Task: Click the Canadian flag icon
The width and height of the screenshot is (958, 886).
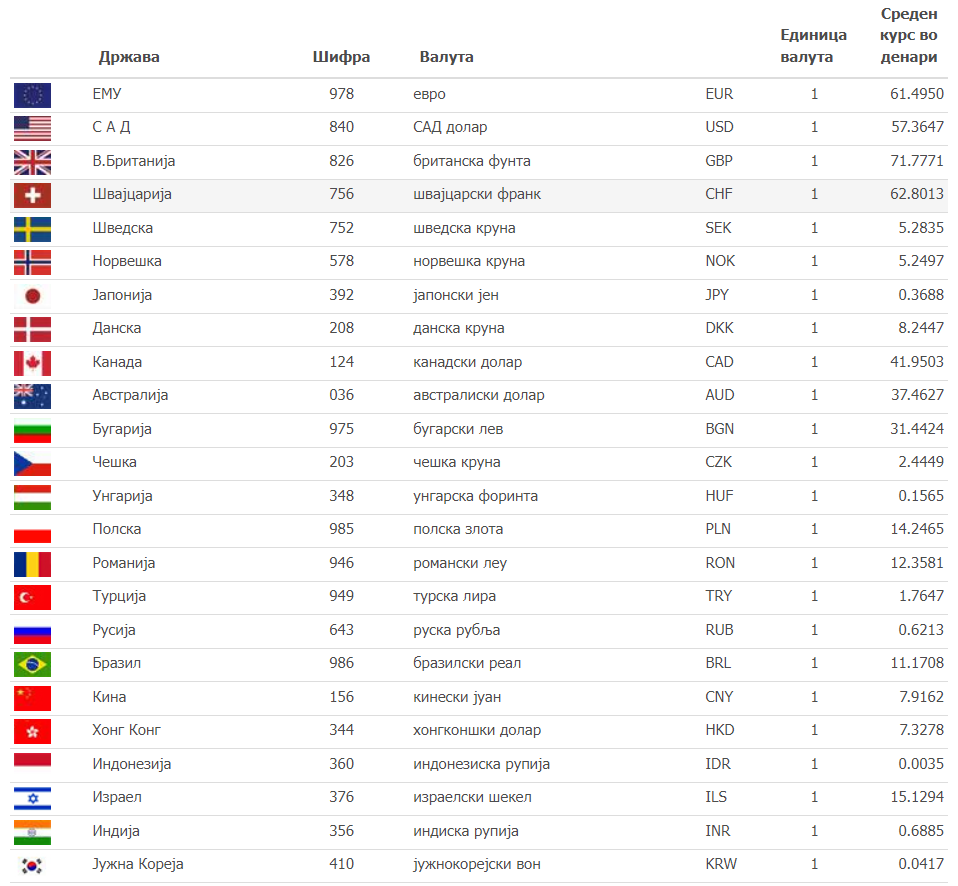Action: (x=32, y=363)
